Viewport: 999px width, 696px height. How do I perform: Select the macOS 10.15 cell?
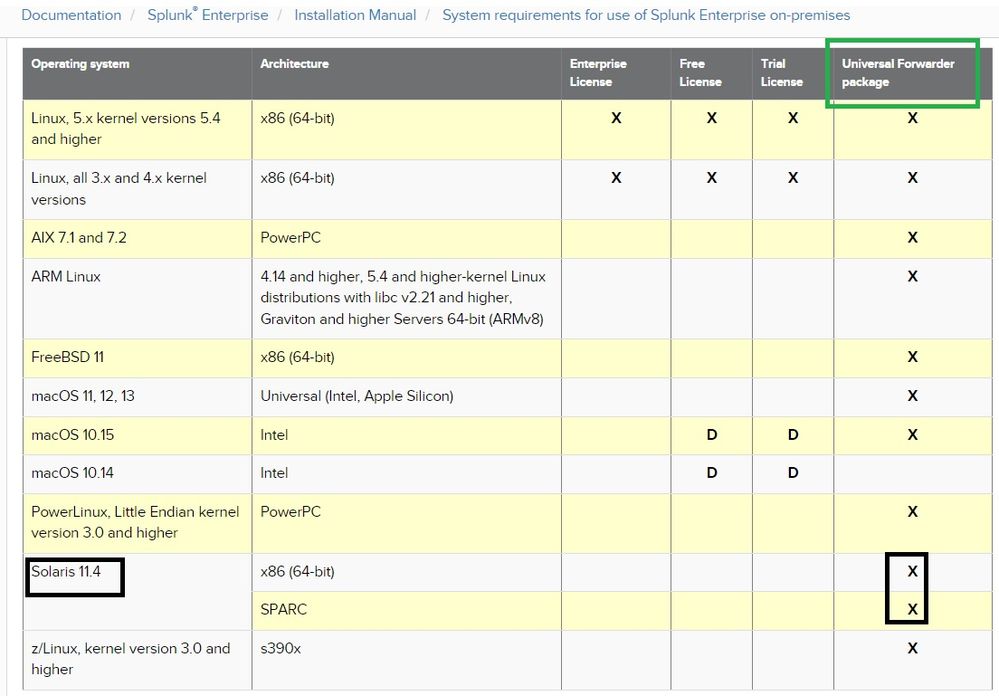tap(137, 435)
